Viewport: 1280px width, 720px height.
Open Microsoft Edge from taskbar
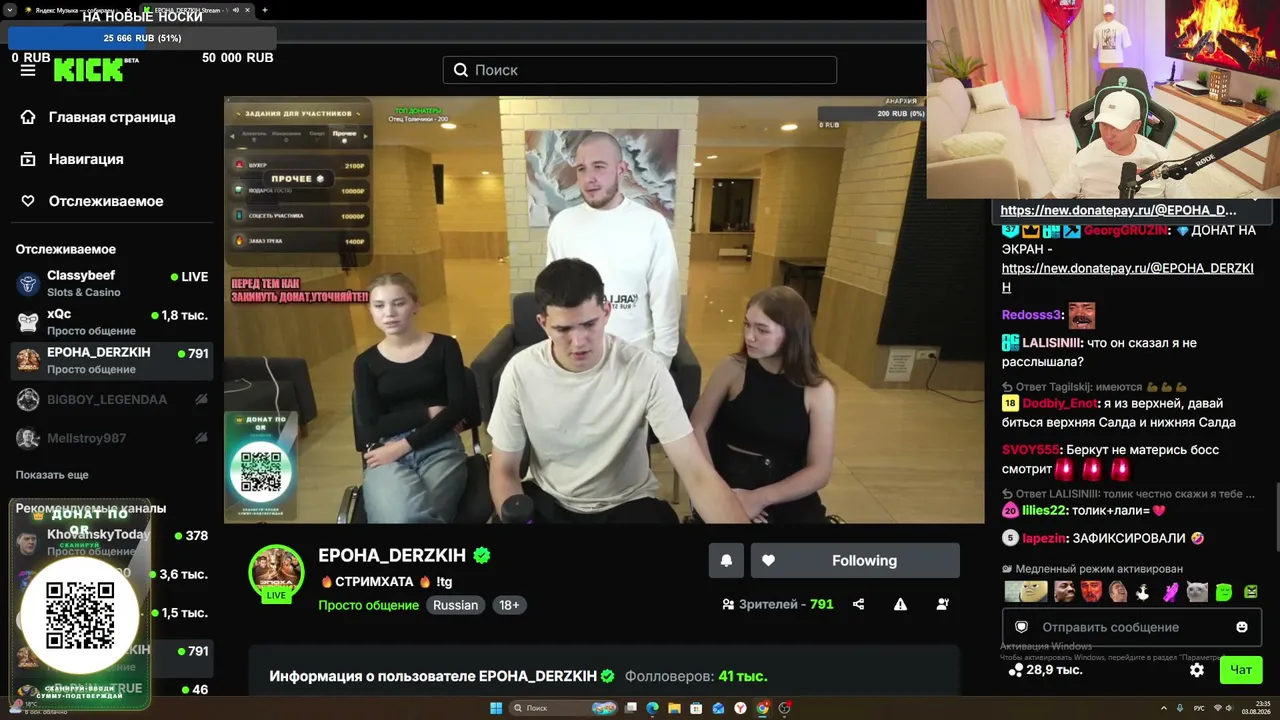[x=652, y=708]
